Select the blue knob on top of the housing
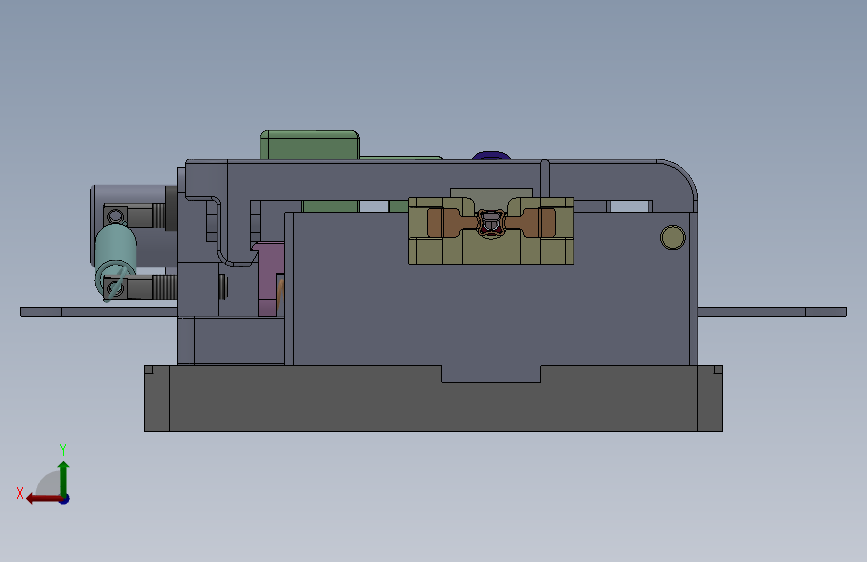Image resolution: width=867 pixels, height=562 pixels. (491, 155)
